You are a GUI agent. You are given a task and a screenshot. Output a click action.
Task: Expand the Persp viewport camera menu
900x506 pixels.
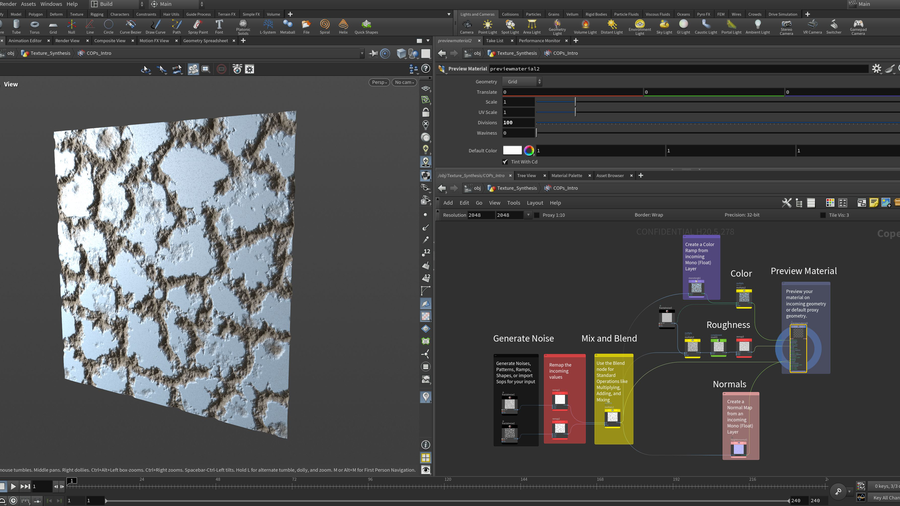point(380,82)
